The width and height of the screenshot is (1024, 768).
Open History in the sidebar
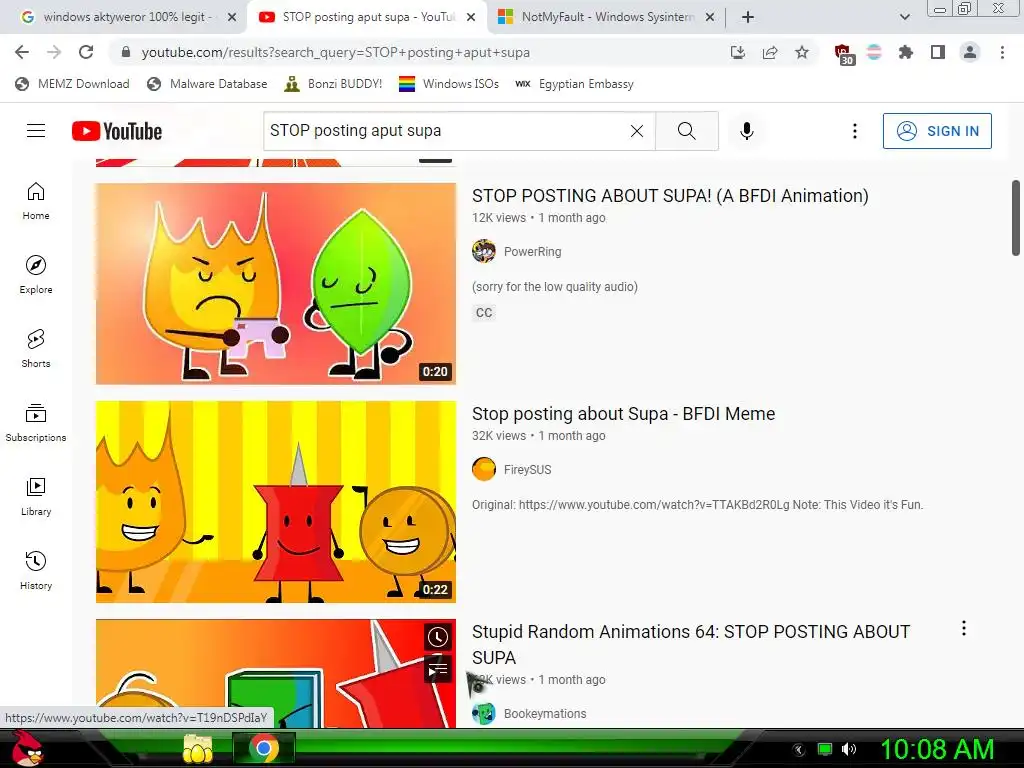(36, 571)
